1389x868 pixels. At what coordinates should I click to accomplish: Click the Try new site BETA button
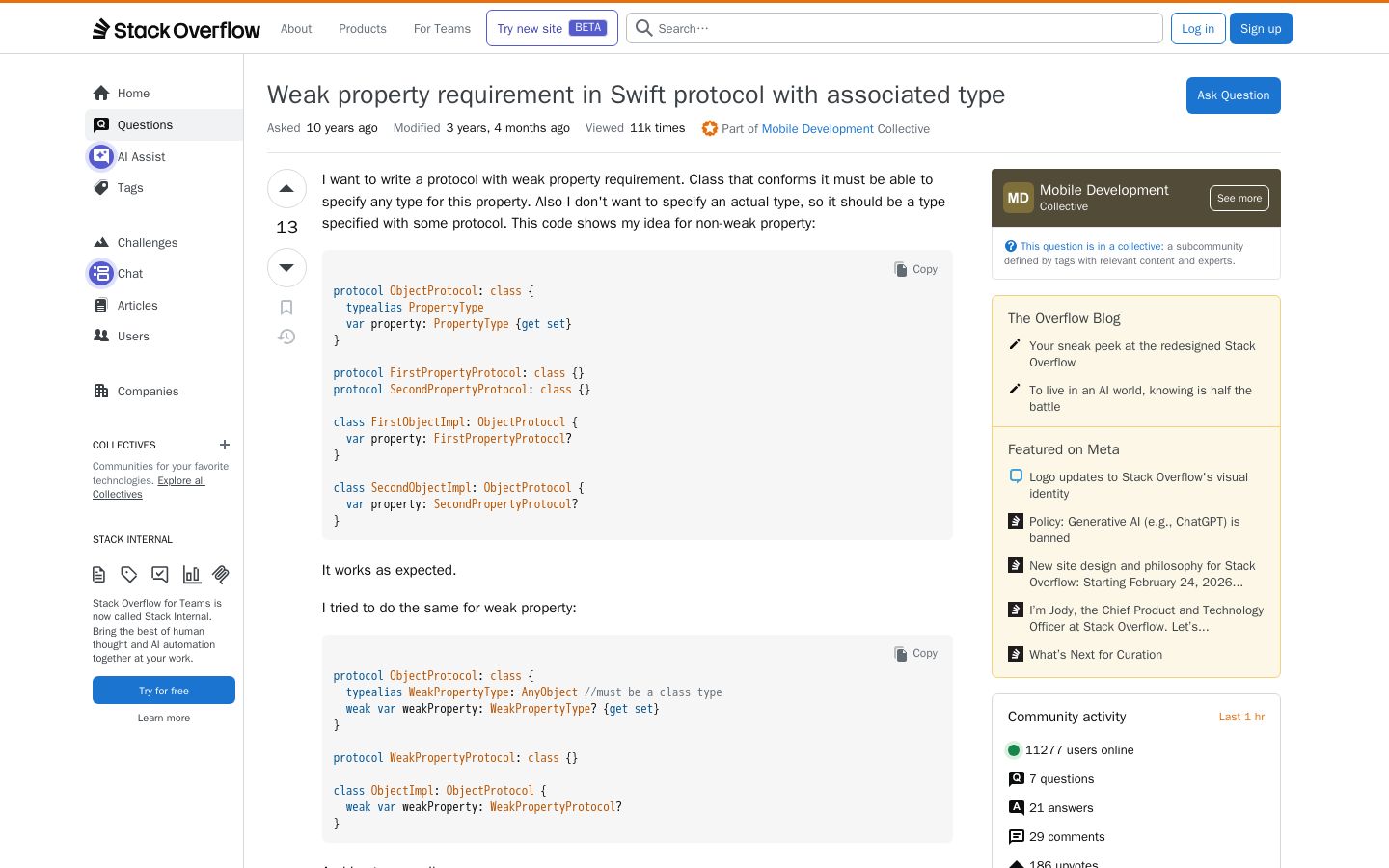[552, 28]
